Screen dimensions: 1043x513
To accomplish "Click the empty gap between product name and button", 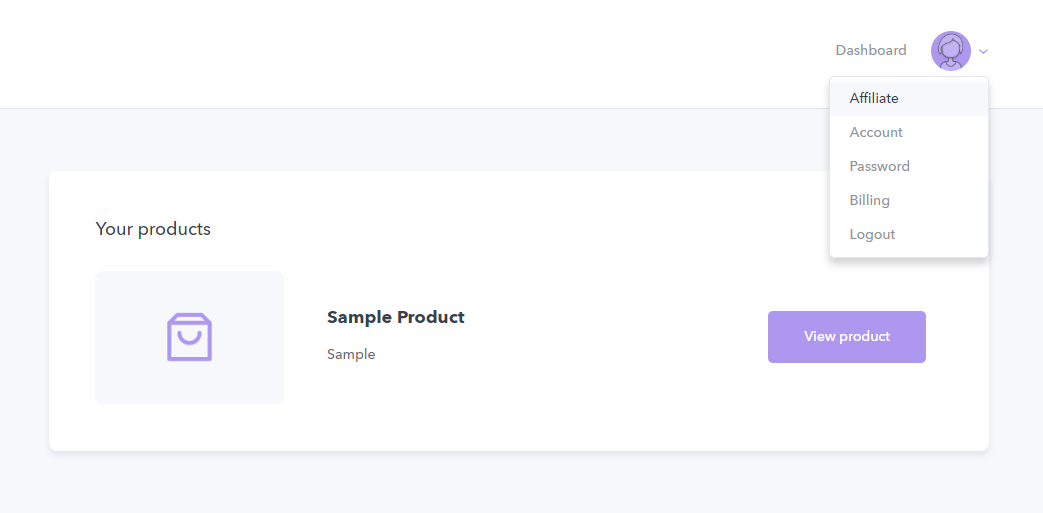I will (610, 337).
